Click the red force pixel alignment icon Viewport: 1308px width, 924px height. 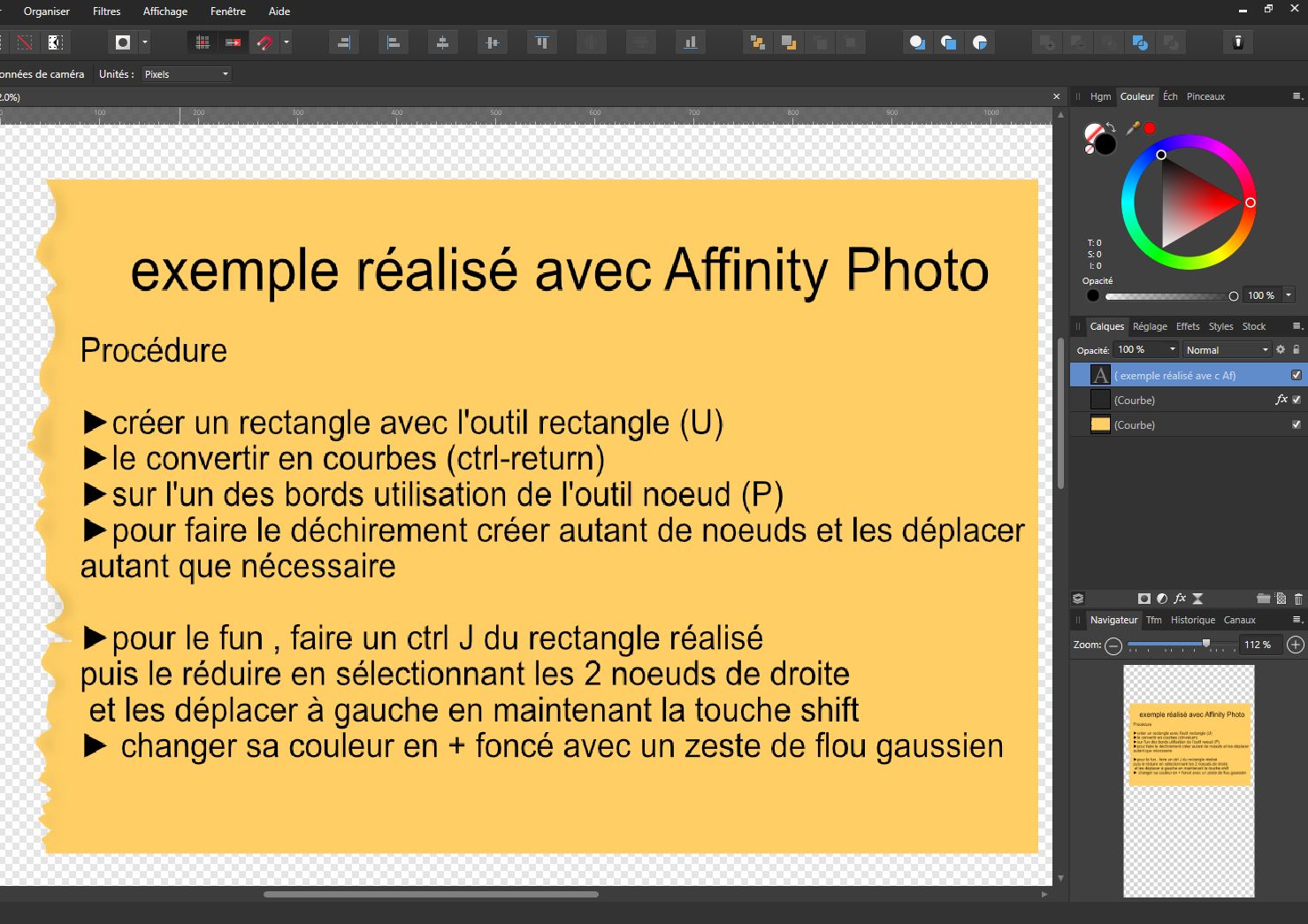(x=233, y=42)
